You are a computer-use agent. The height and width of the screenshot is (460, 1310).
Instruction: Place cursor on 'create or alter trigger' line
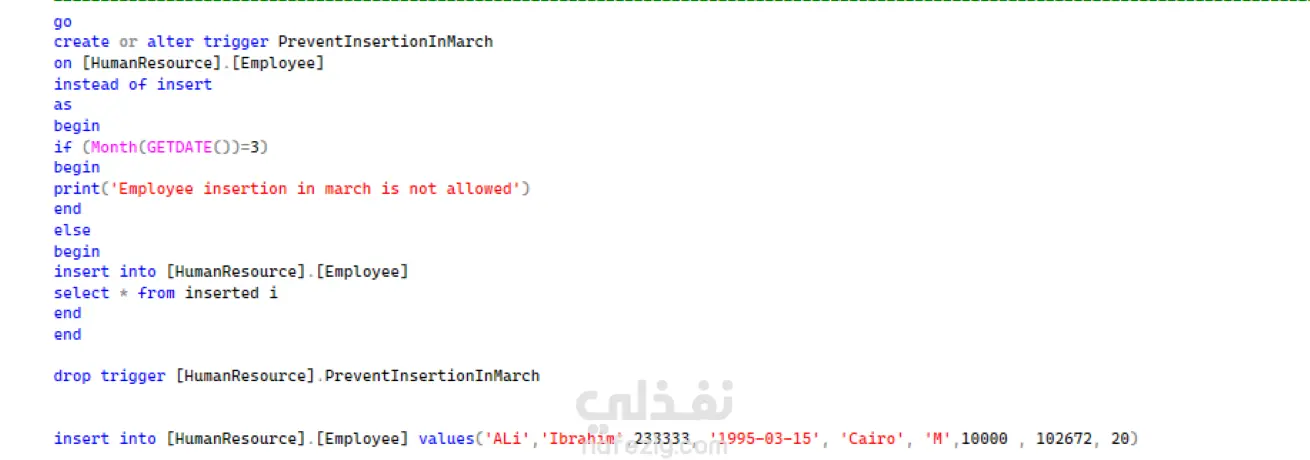pos(273,42)
